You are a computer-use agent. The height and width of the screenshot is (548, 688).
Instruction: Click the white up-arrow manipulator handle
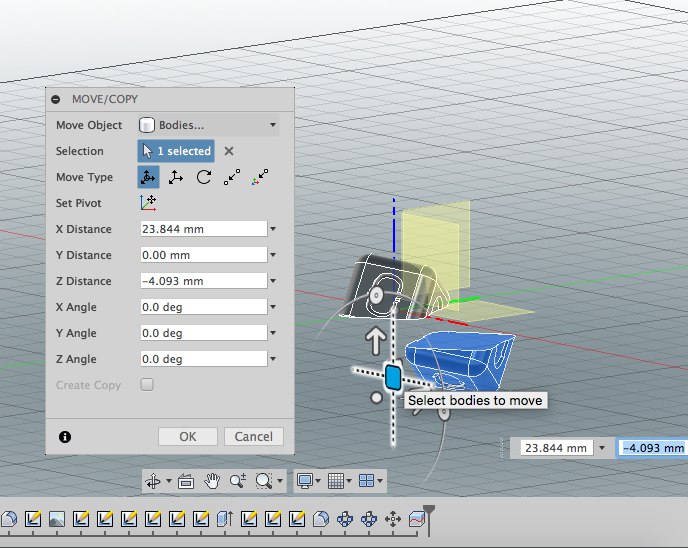pyautogui.click(x=376, y=340)
